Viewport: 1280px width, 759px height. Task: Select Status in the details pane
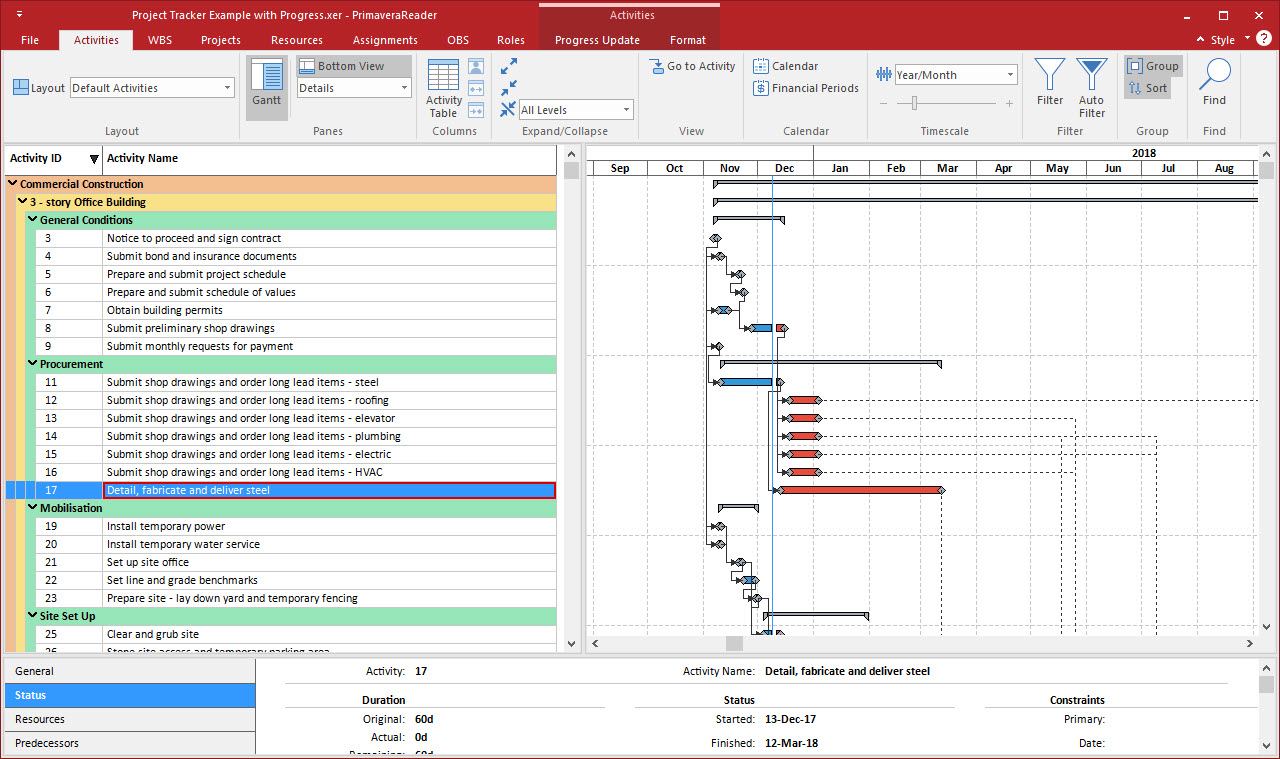tap(130, 695)
